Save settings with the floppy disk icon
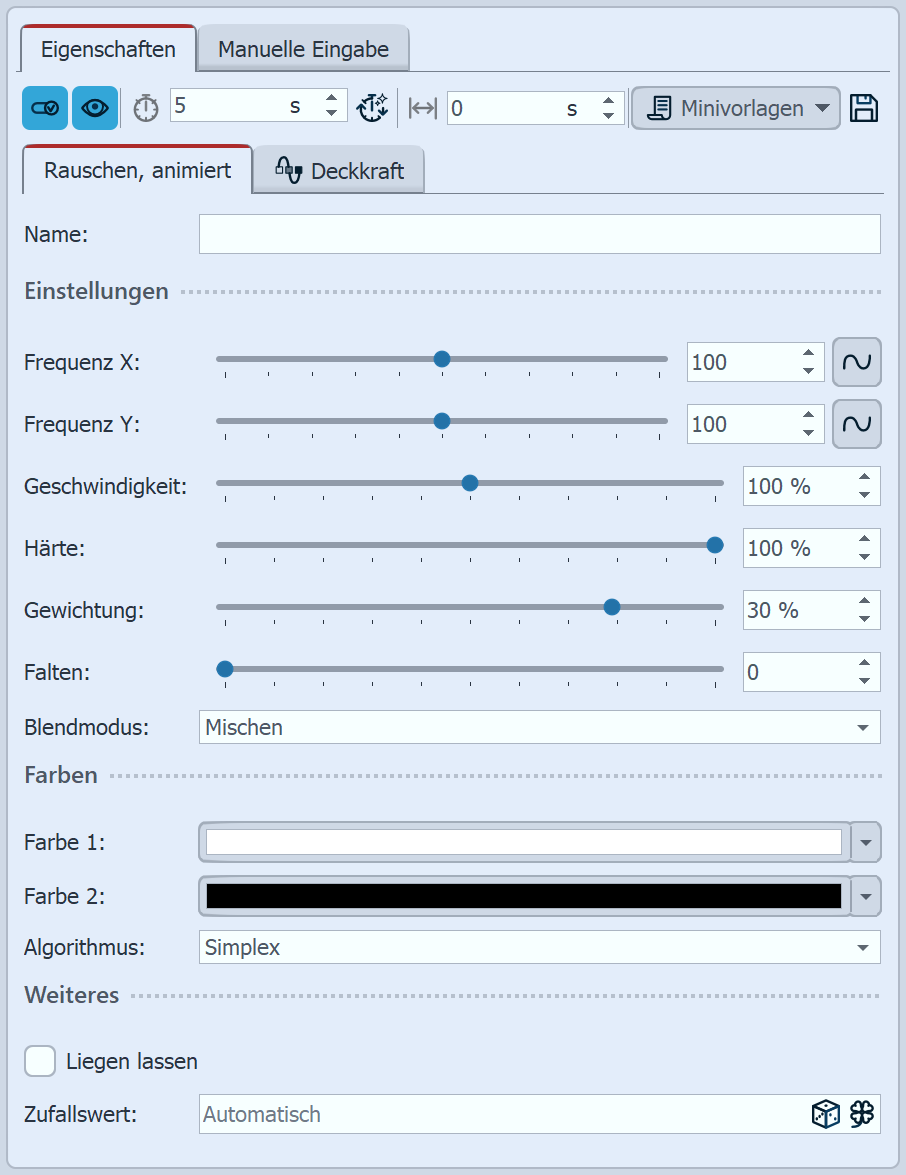The height and width of the screenshot is (1175, 906). point(864,108)
